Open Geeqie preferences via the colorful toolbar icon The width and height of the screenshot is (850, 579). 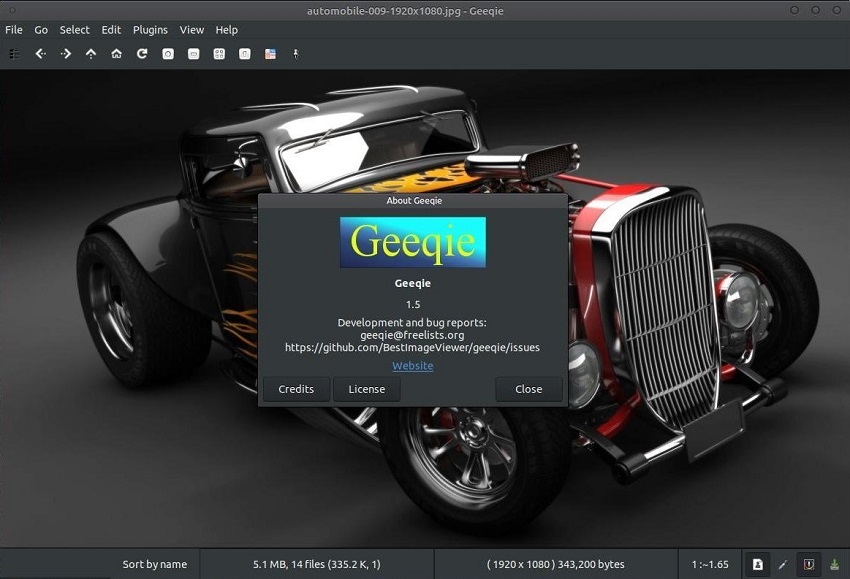270,54
